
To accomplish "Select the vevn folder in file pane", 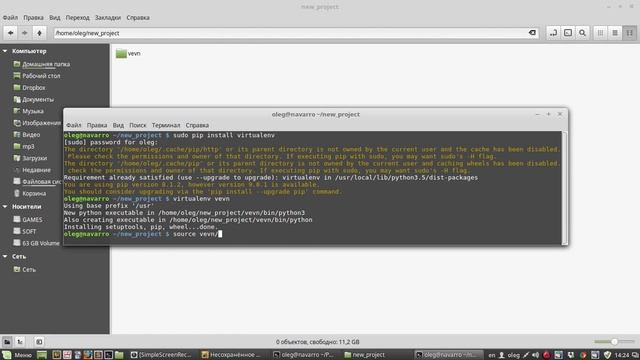I will pyautogui.click(x=128, y=53).
